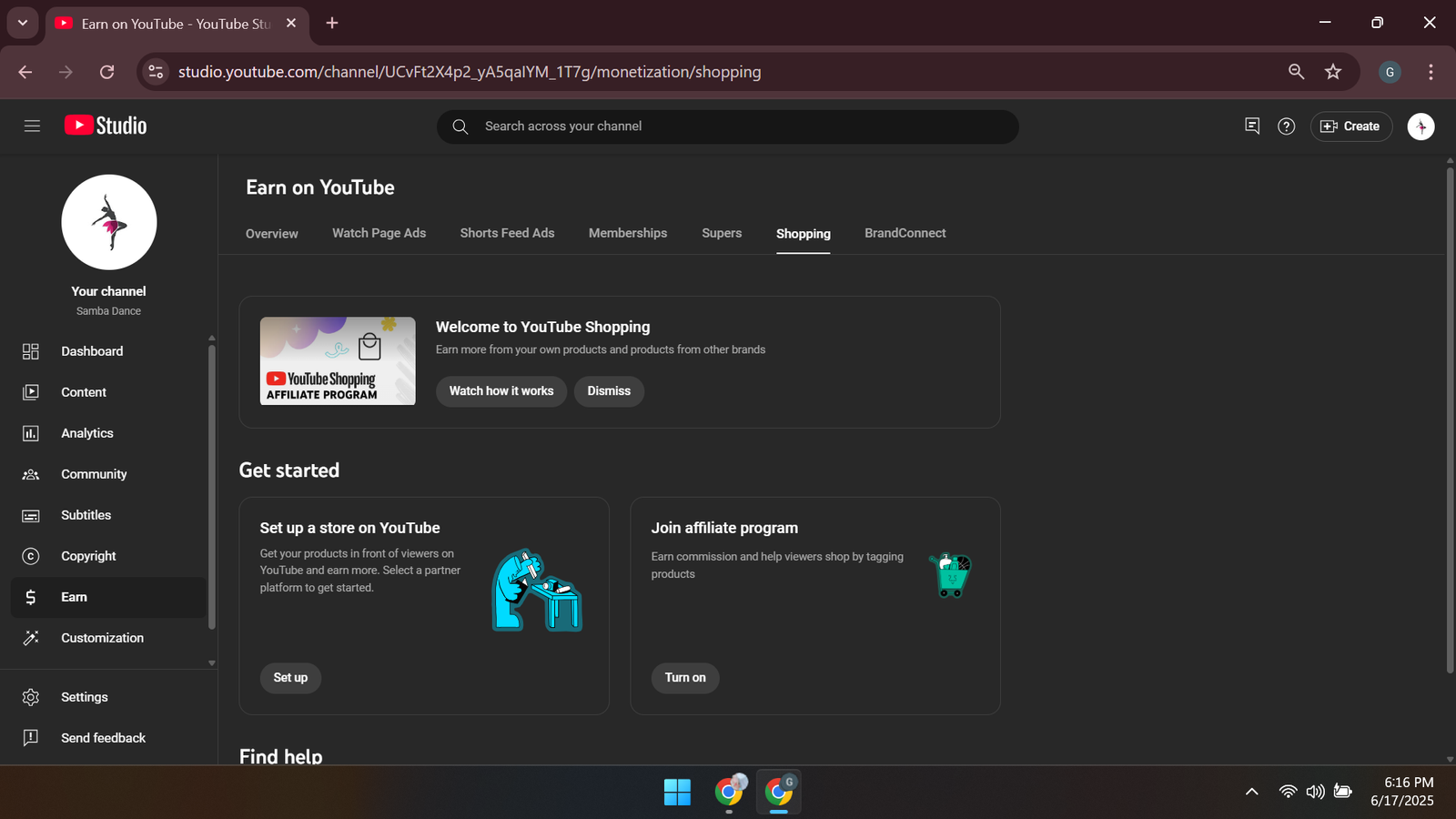Open the YouTube Shopping Affiliate Program thumbnail
The width and height of the screenshot is (1456, 819).
pos(338,360)
